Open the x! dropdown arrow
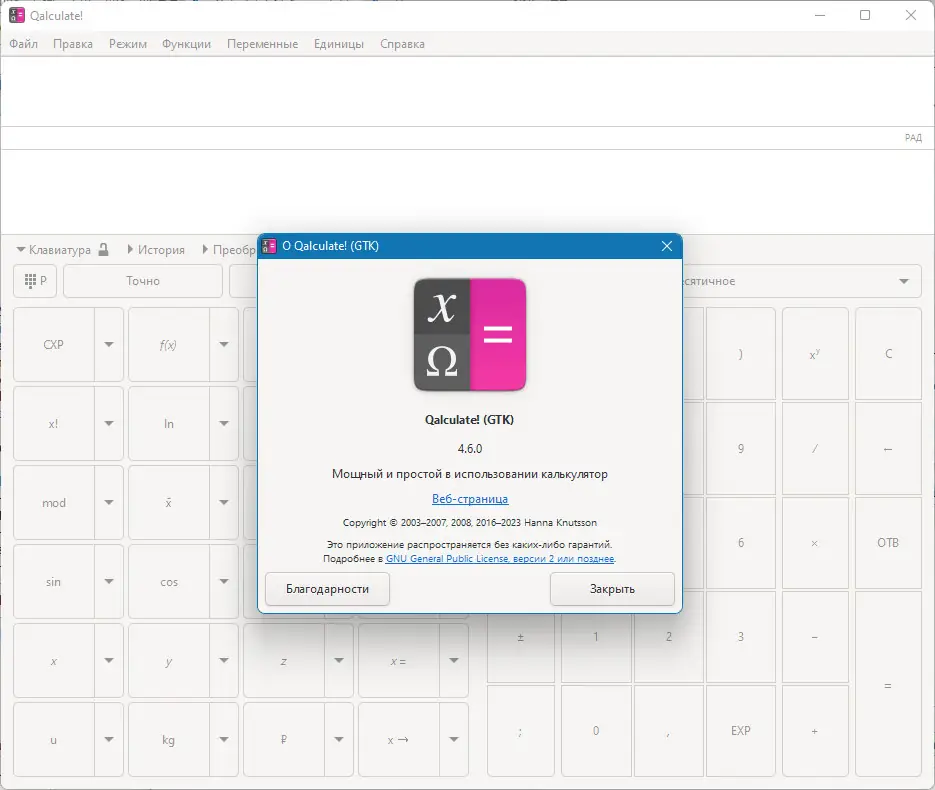 [x=109, y=424]
